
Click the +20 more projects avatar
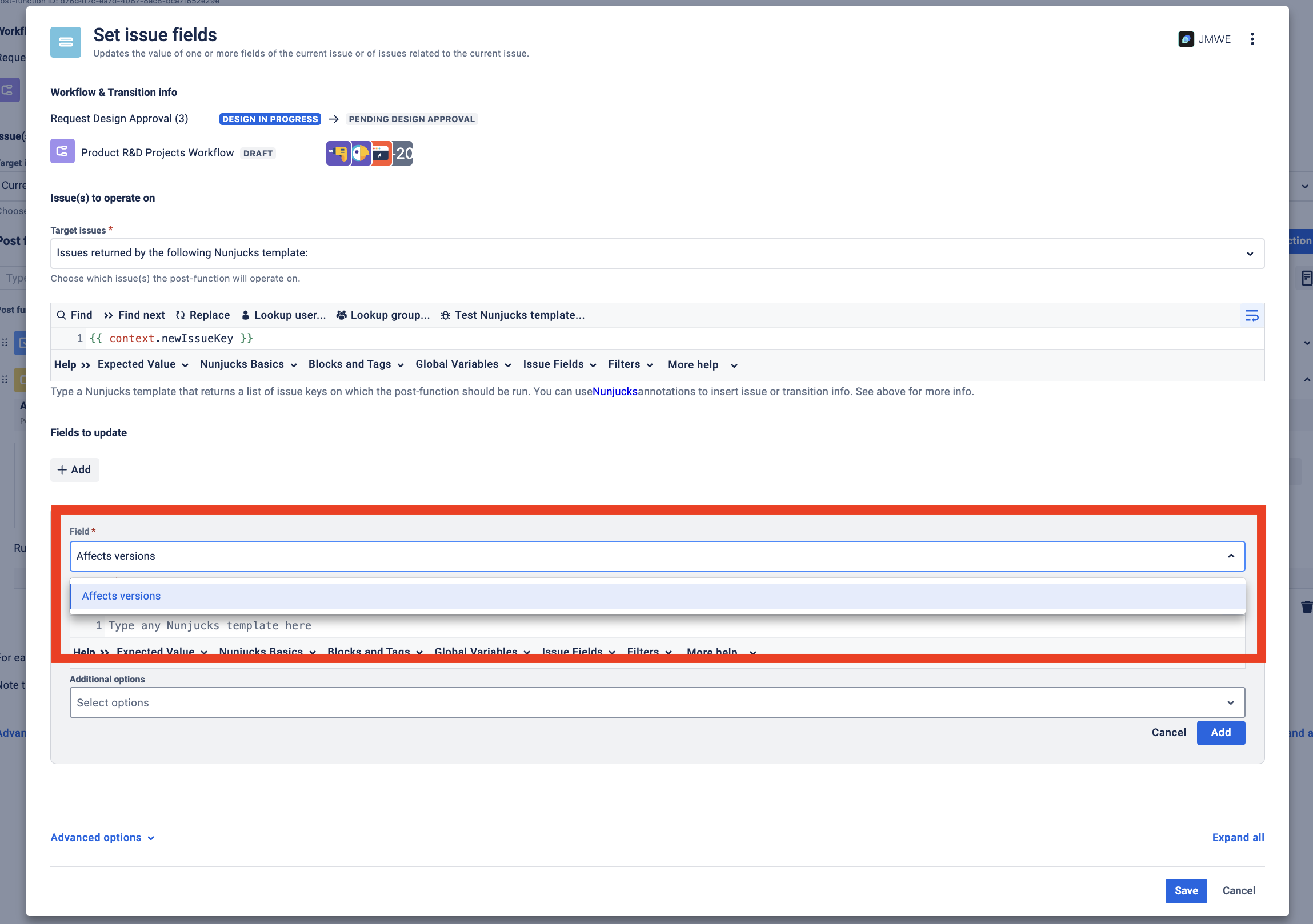pos(403,153)
